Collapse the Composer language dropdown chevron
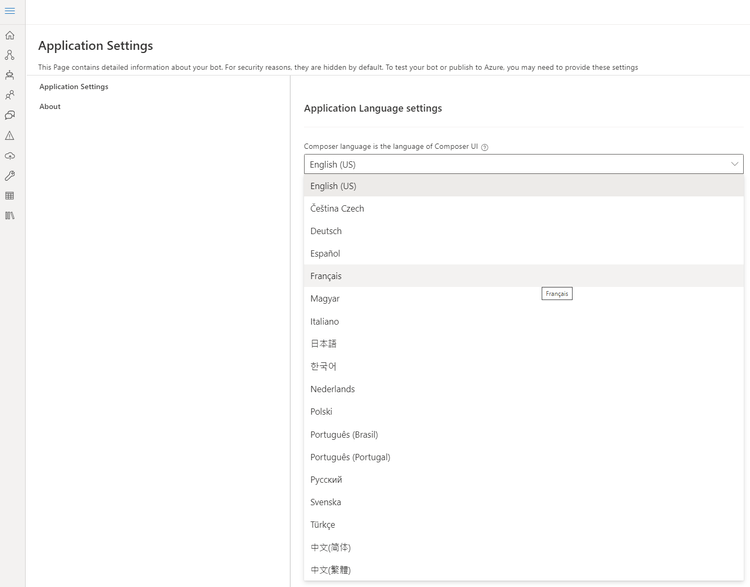 tap(735, 164)
